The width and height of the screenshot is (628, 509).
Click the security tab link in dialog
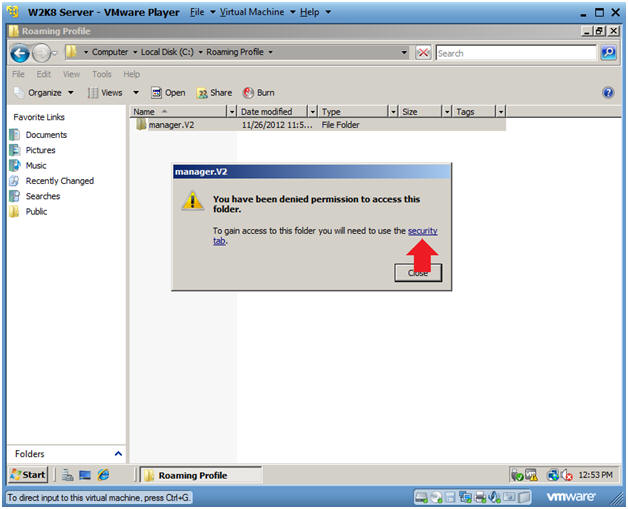coord(422,231)
